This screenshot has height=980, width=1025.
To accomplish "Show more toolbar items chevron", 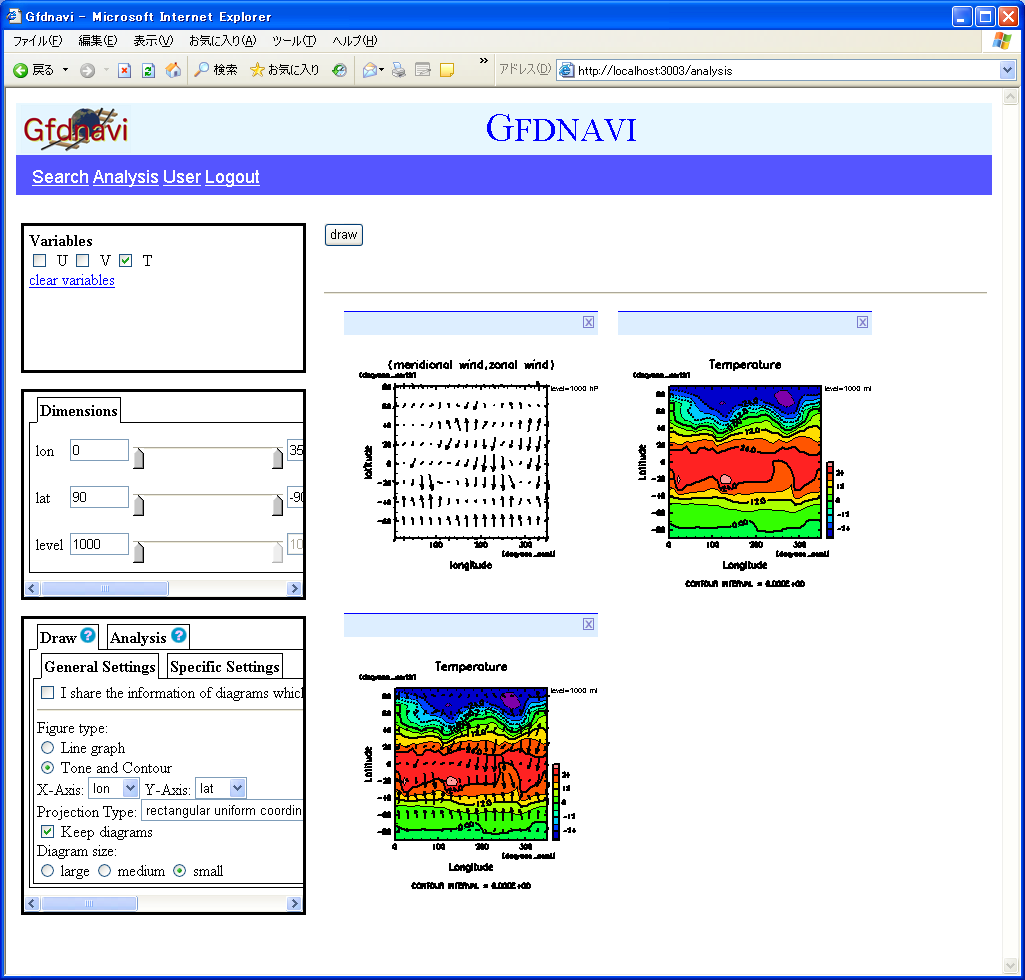I will [x=484, y=61].
